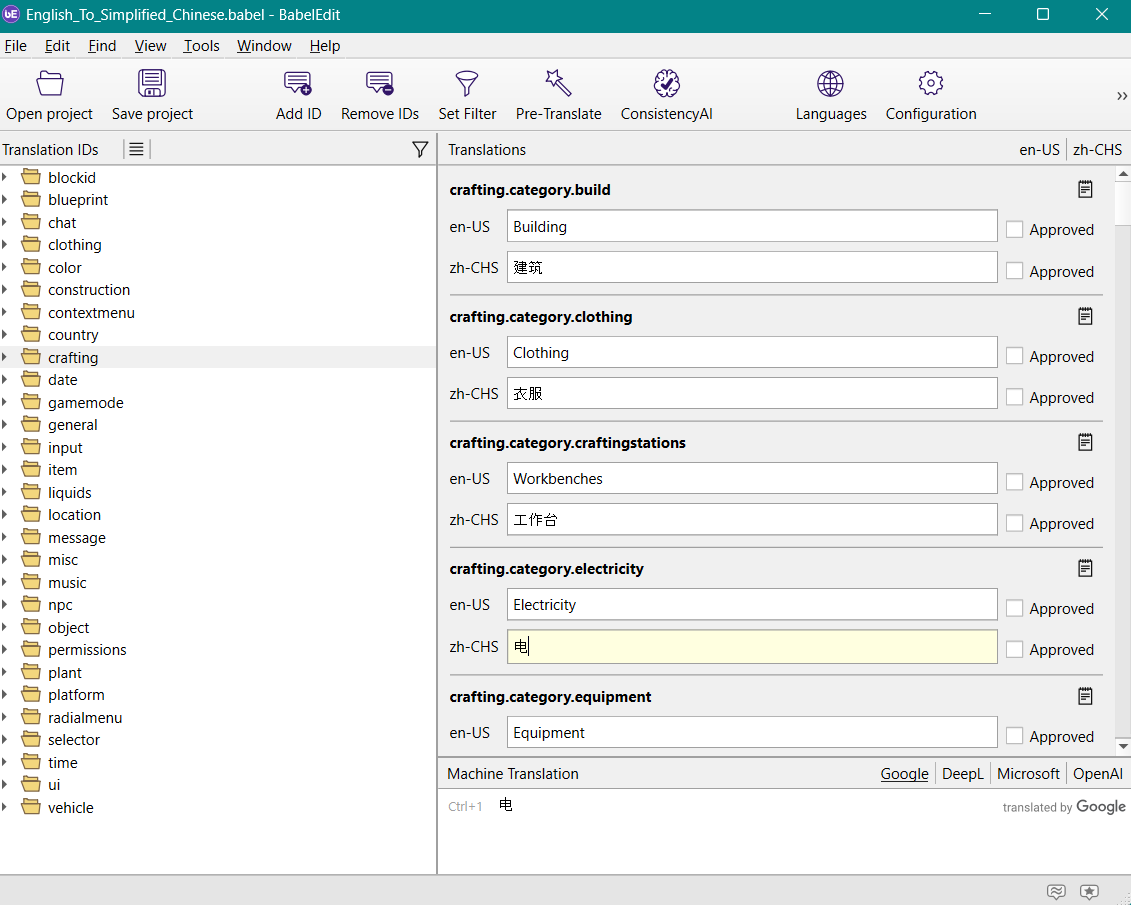Click the Remove IDs toolbar icon
1131x905 pixels.
(379, 84)
